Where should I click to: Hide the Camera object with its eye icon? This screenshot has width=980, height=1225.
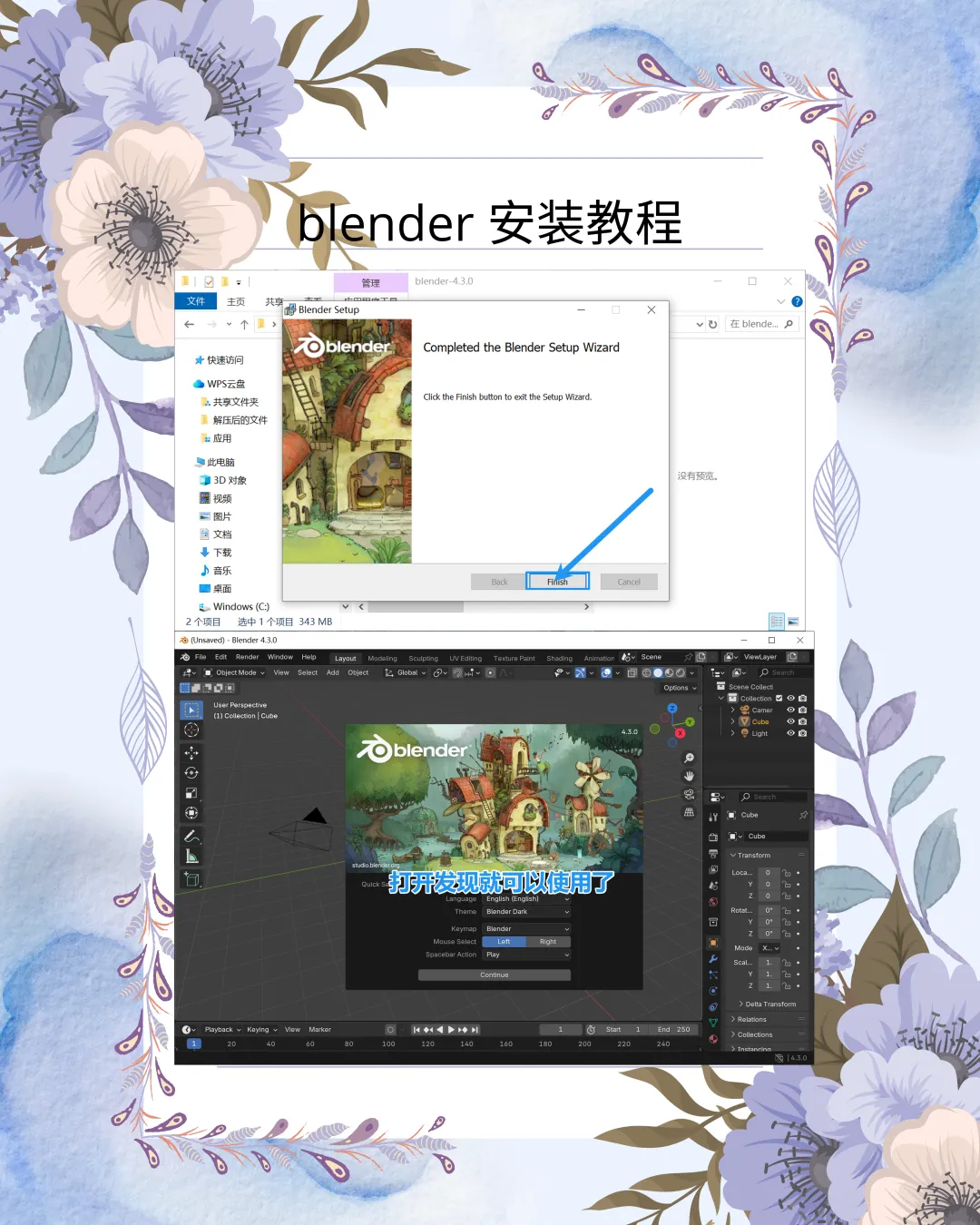[x=790, y=710]
